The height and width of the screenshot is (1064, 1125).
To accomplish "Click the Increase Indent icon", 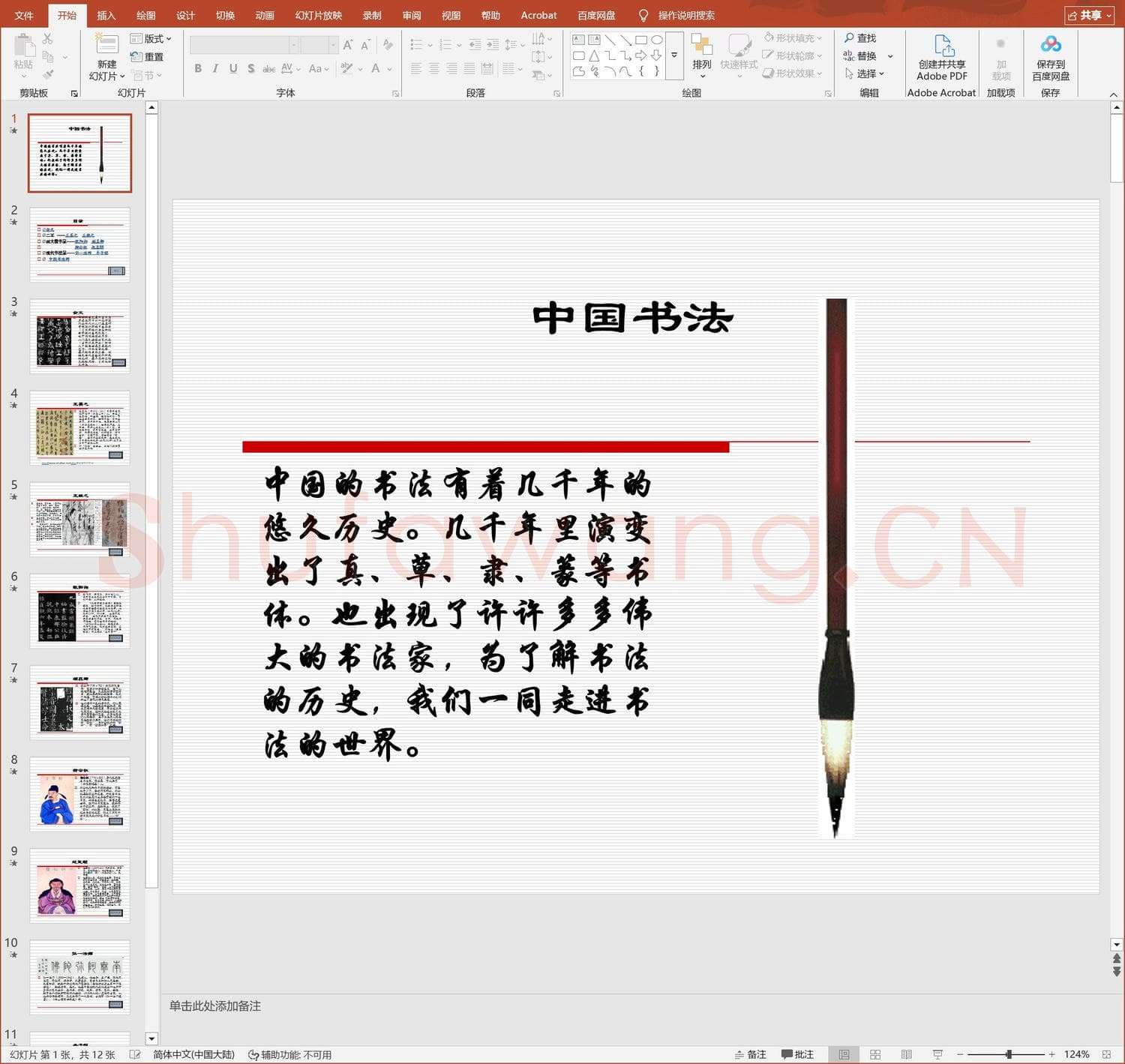I will click(x=493, y=45).
